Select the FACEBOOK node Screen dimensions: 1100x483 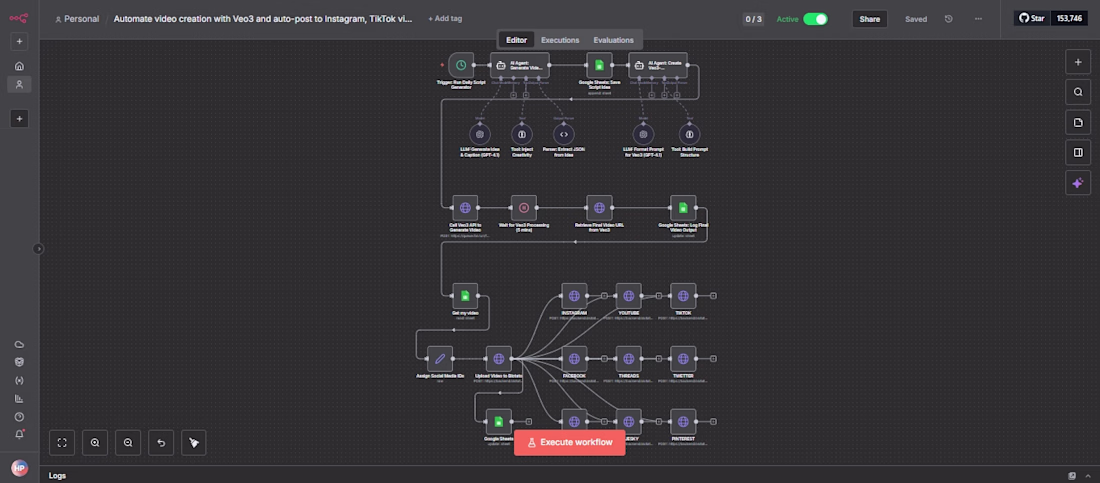tap(574, 359)
